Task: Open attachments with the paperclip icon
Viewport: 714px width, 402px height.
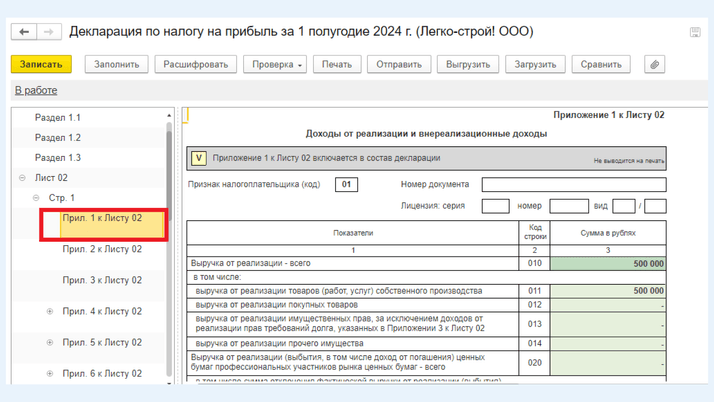Action: coord(654,64)
